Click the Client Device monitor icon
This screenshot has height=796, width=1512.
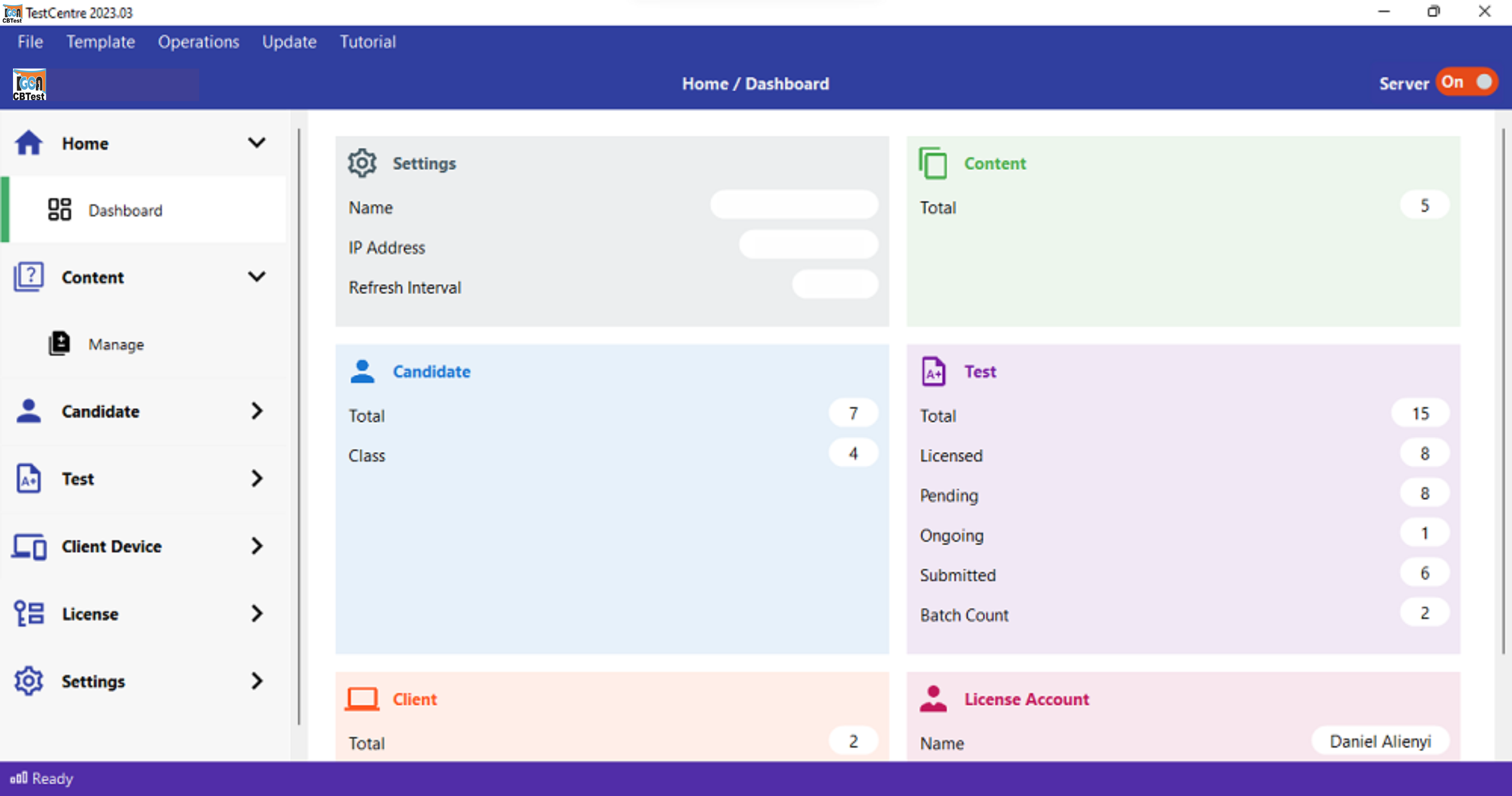[x=29, y=546]
